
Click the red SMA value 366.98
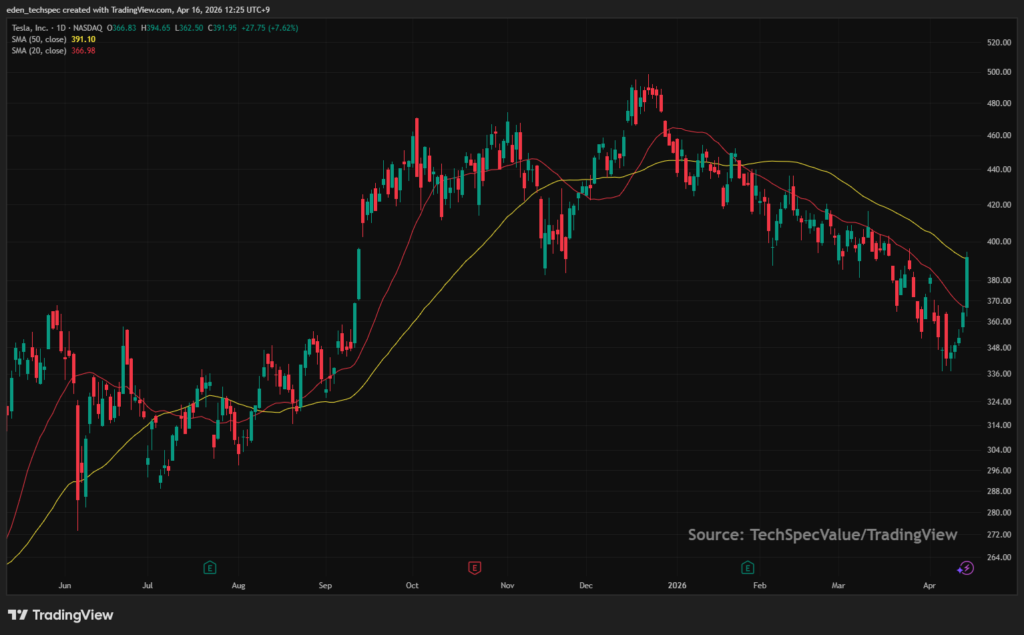pos(83,50)
